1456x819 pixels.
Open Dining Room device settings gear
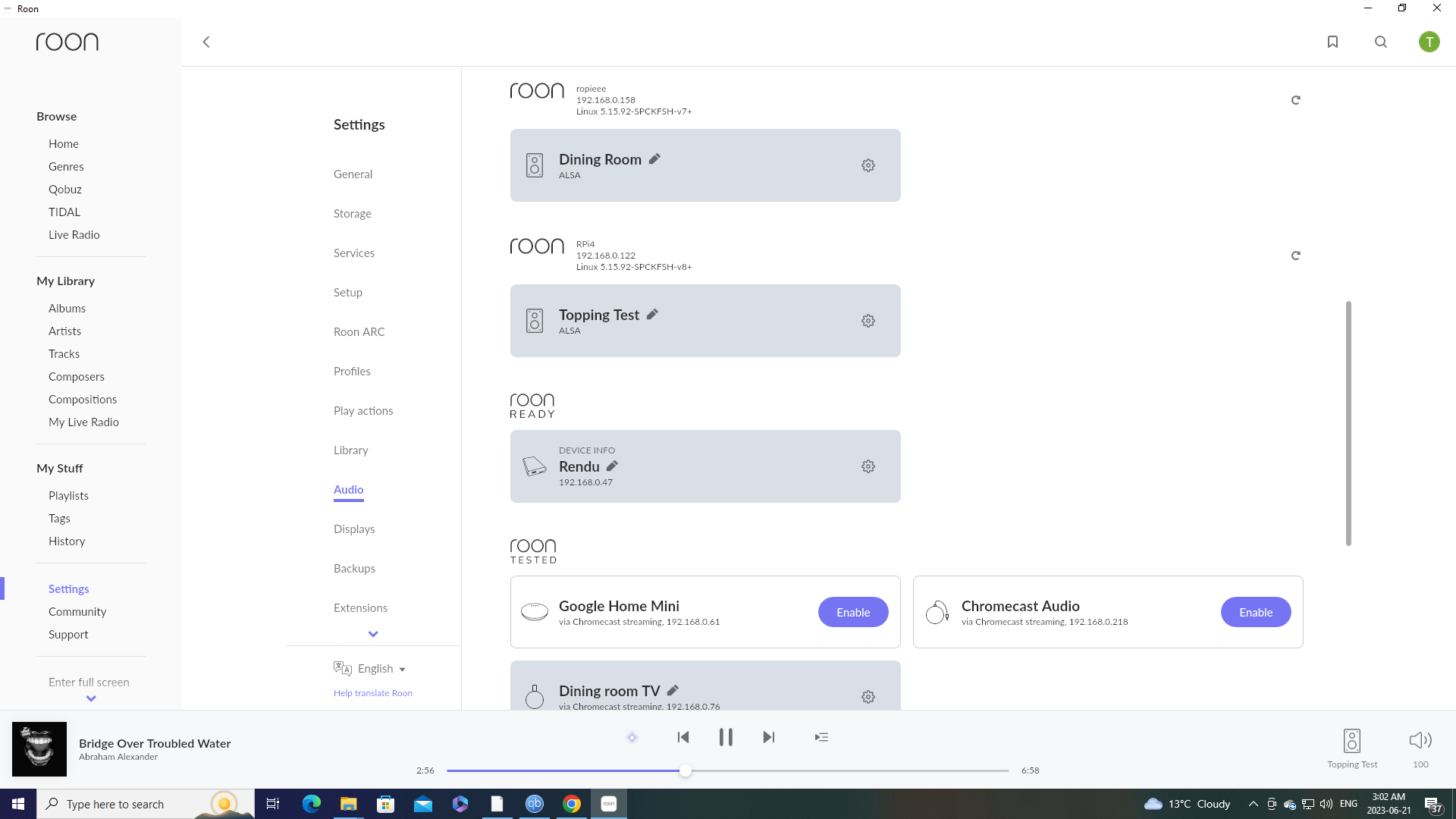click(868, 165)
